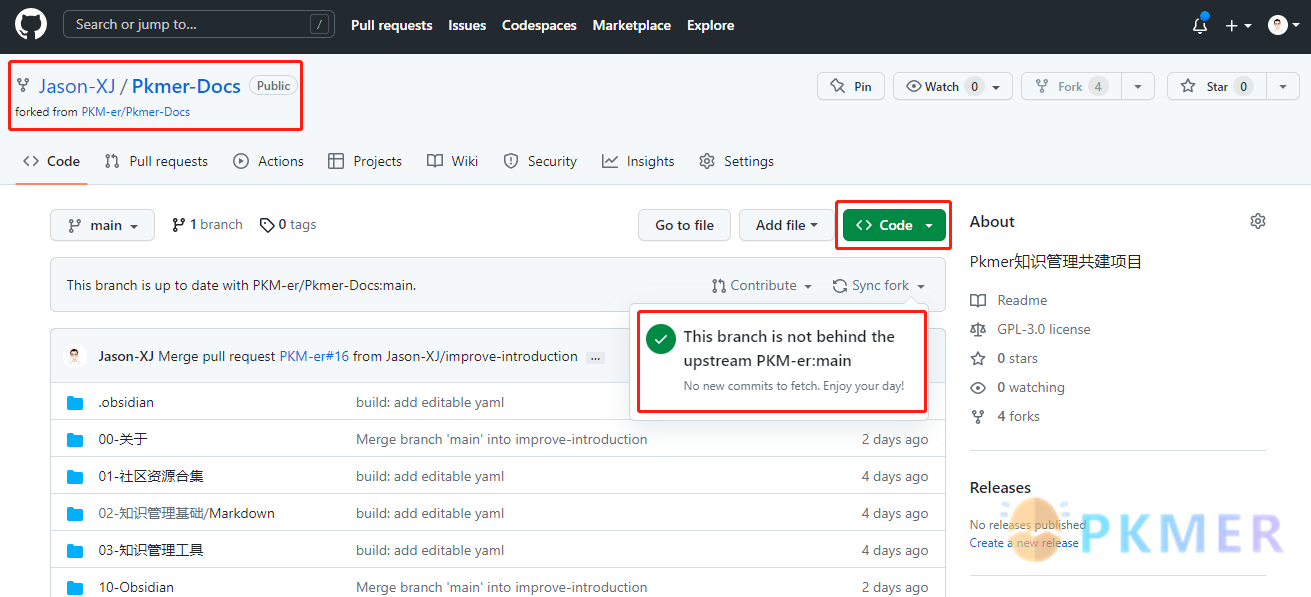Screen dimensions: 1311x597
Task: Click the 03-知识管理工具 folder icon
Action: pos(75,550)
